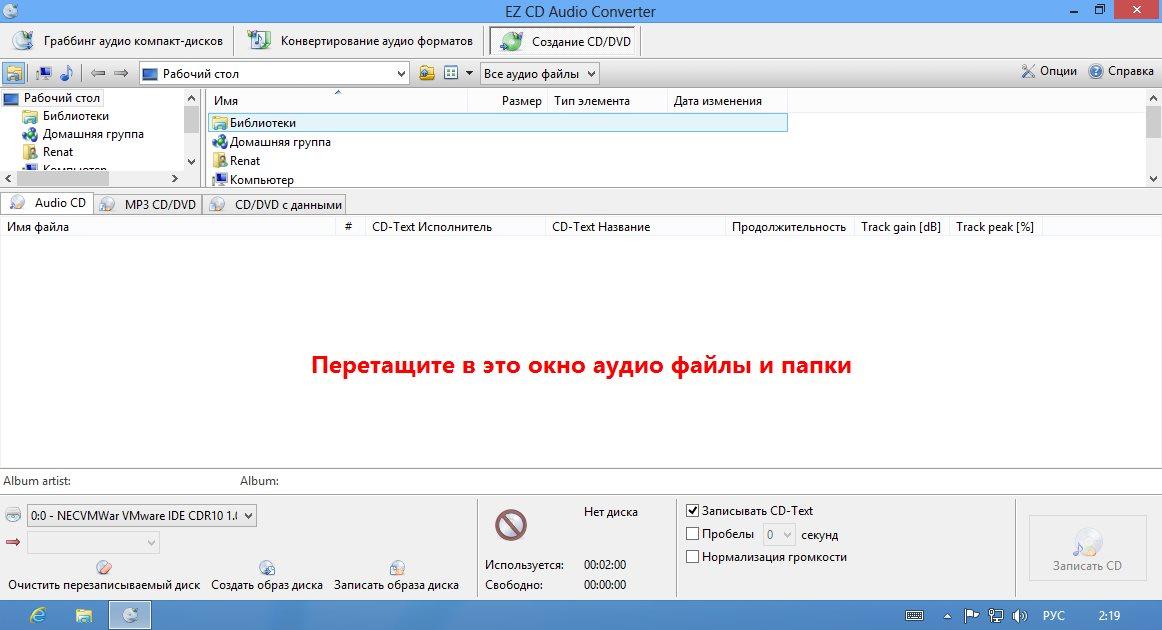Click Track peak [%] column header
Screen dimensions: 1162x630
pos(995,227)
